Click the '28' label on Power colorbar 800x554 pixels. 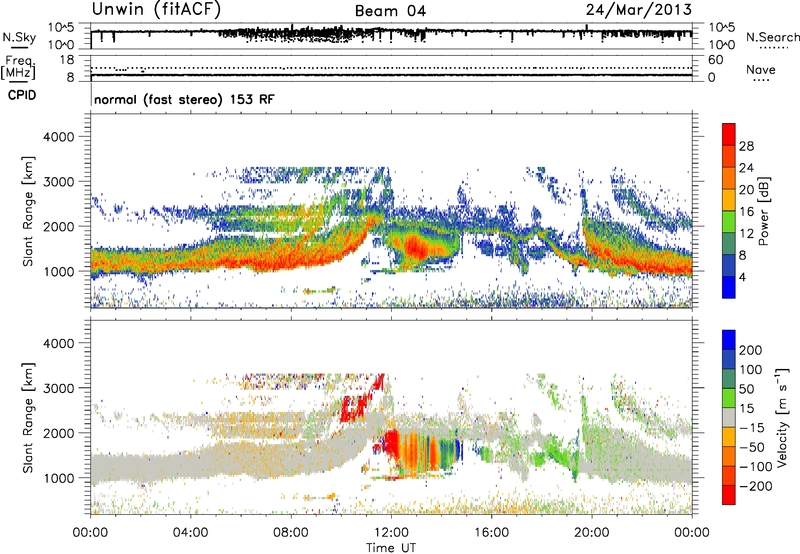[x=746, y=146]
